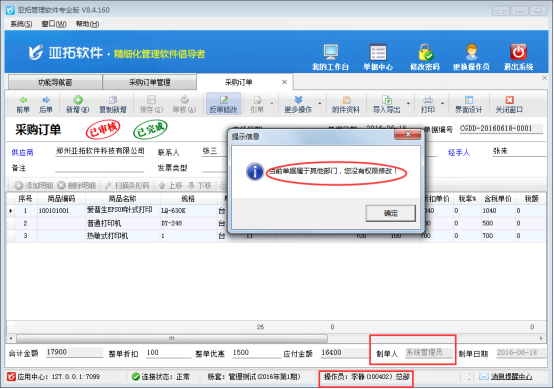Image resolution: width=554 pixels, height=389 pixels.
Task: Open the 消息提醒中心 link
Action: pyautogui.click(x=511, y=377)
